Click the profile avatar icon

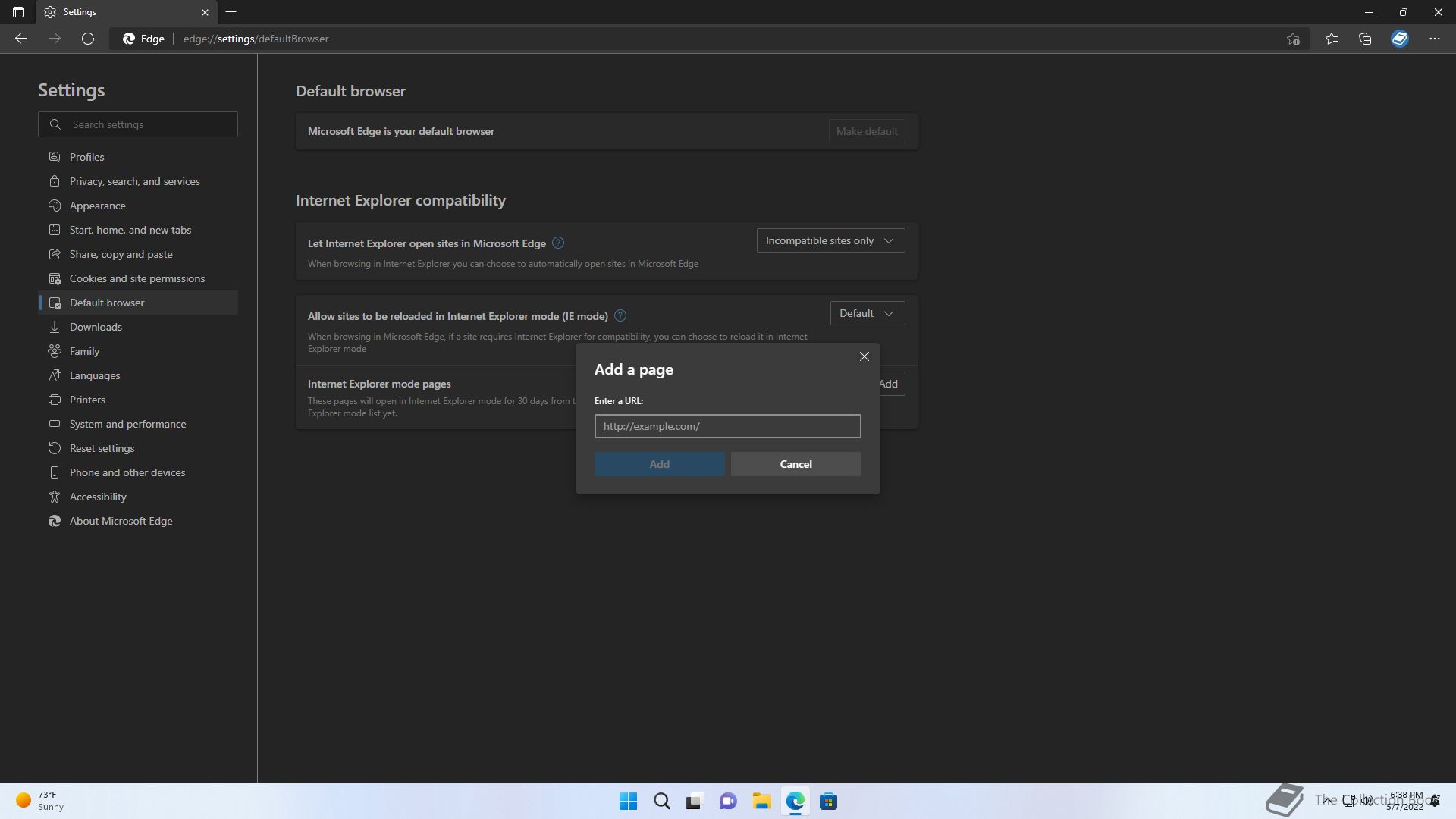pyautogui.click(x=1400, y=39)
